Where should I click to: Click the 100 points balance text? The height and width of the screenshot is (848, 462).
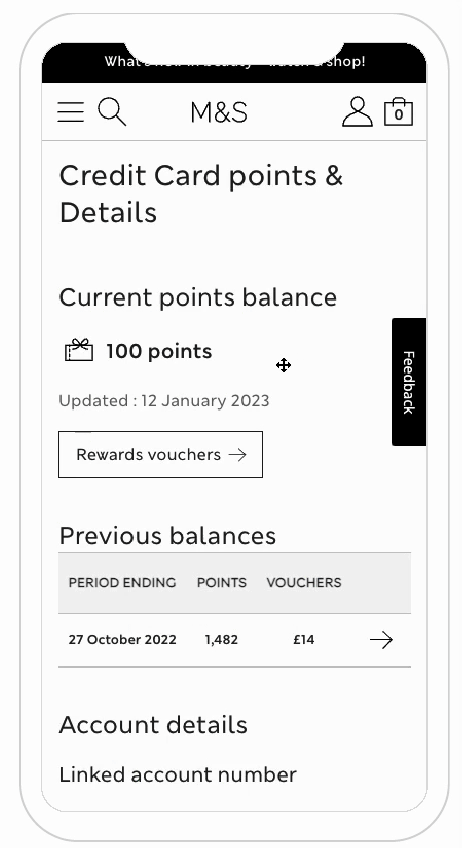coord(159,352)
